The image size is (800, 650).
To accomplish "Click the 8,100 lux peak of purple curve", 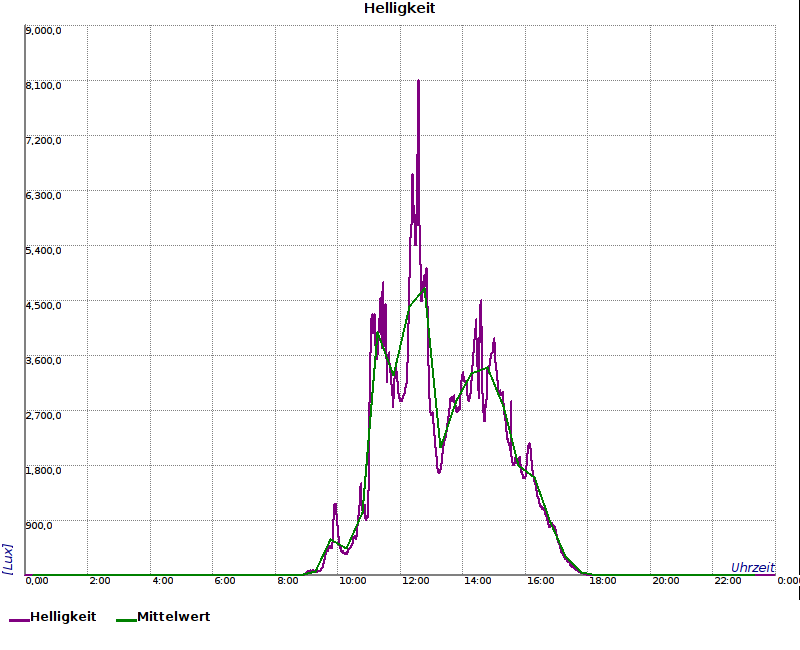I will point(418,81).
